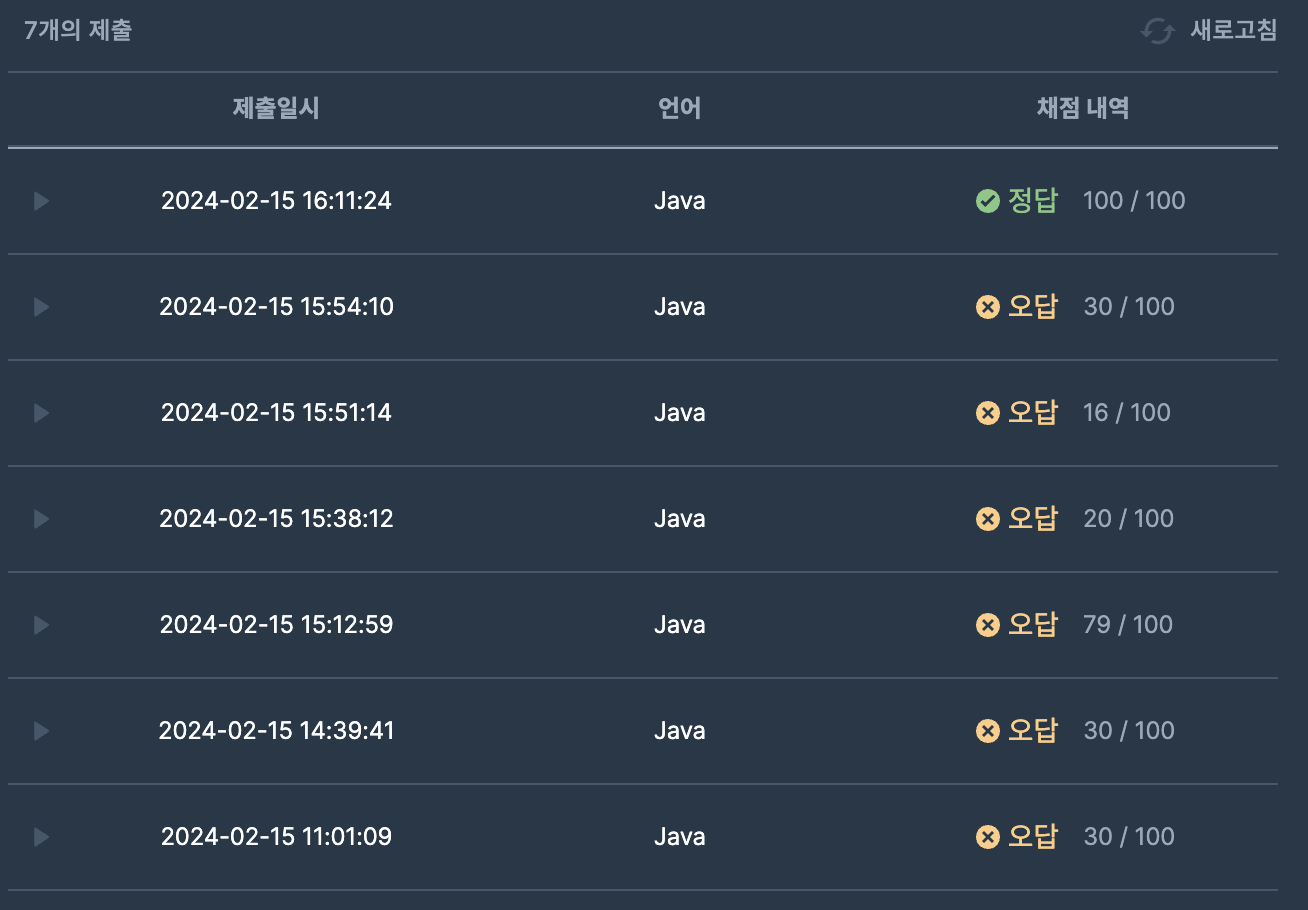This screenshot has height=910, width=1308.
Task: Click the 채점 내역 column header
Action: click(x=1083, y=109)
